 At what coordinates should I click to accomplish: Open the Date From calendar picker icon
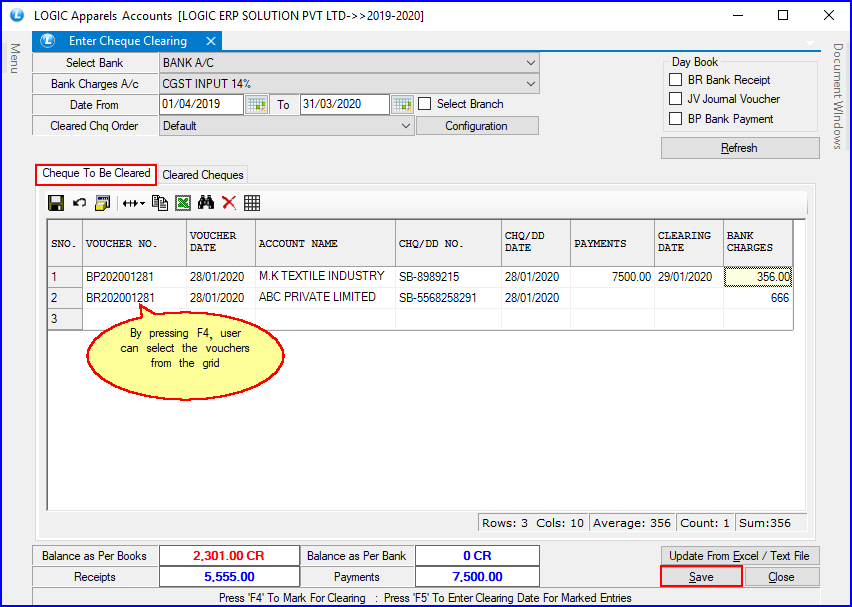[256, 104]
